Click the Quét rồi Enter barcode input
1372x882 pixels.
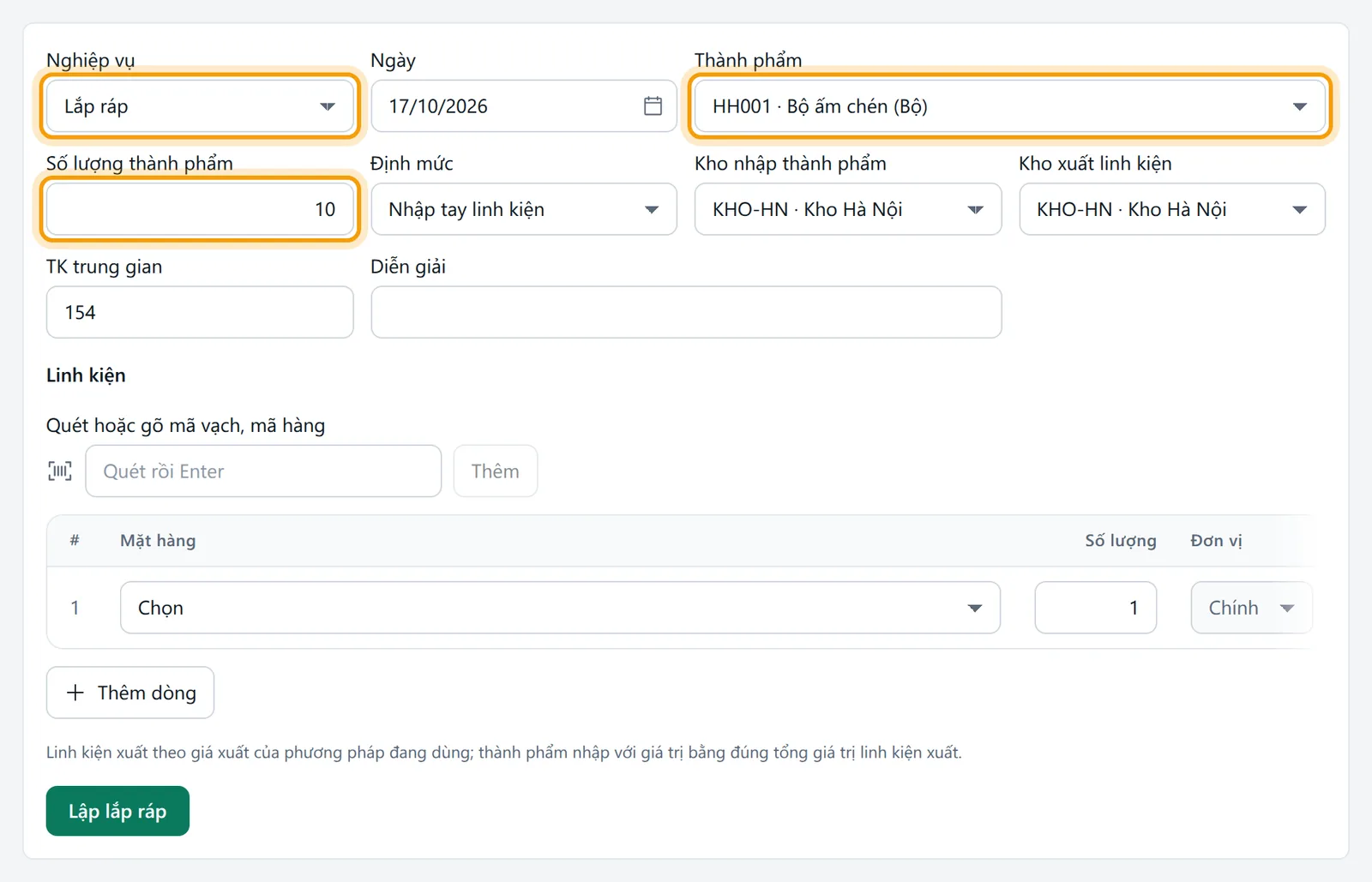click(263, 471)
